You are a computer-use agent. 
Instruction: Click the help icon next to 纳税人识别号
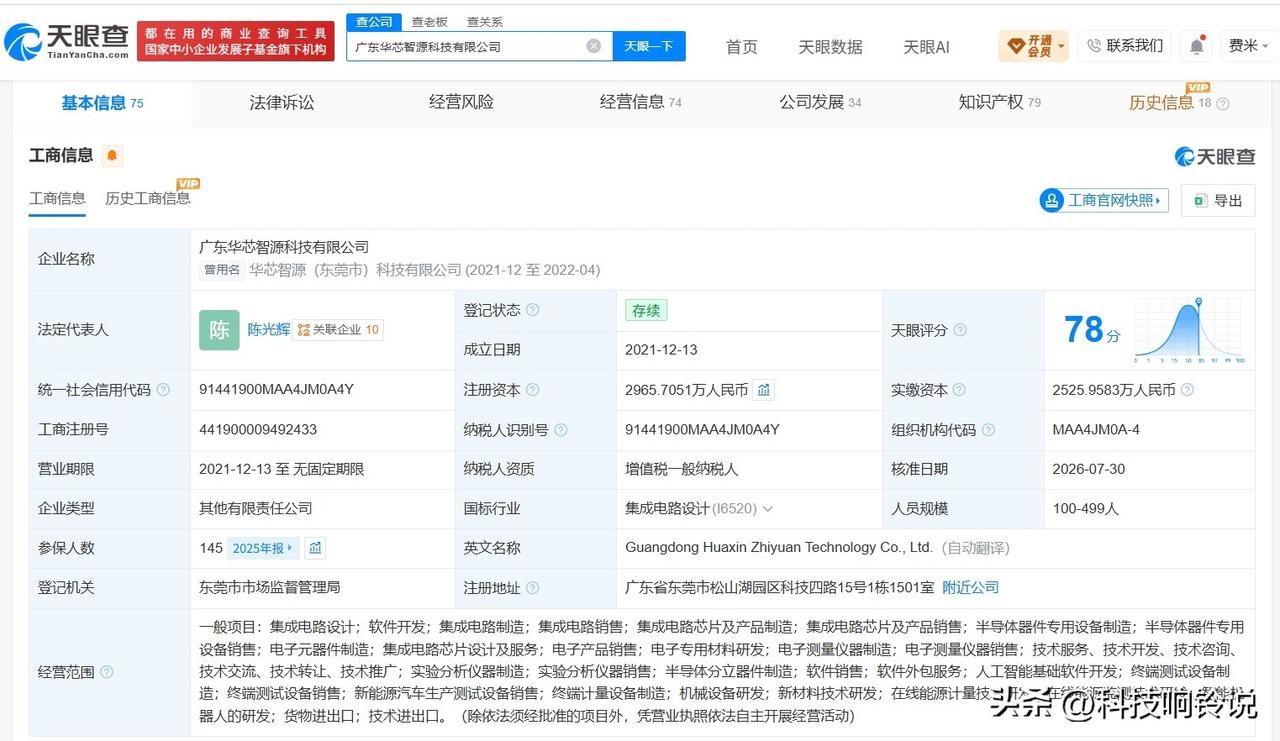(x=561, y=429)
